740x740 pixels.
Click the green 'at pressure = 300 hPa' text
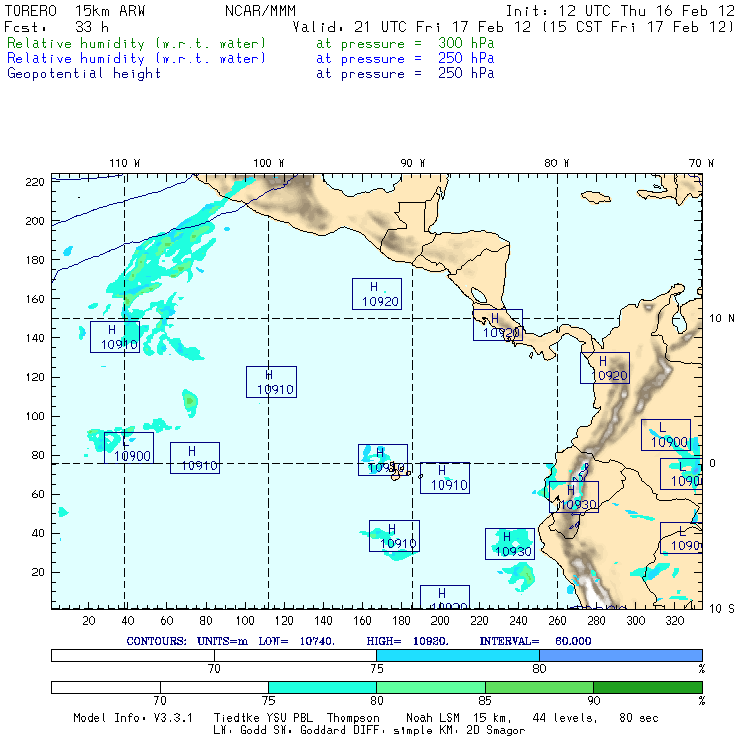[x=405, y=43]
